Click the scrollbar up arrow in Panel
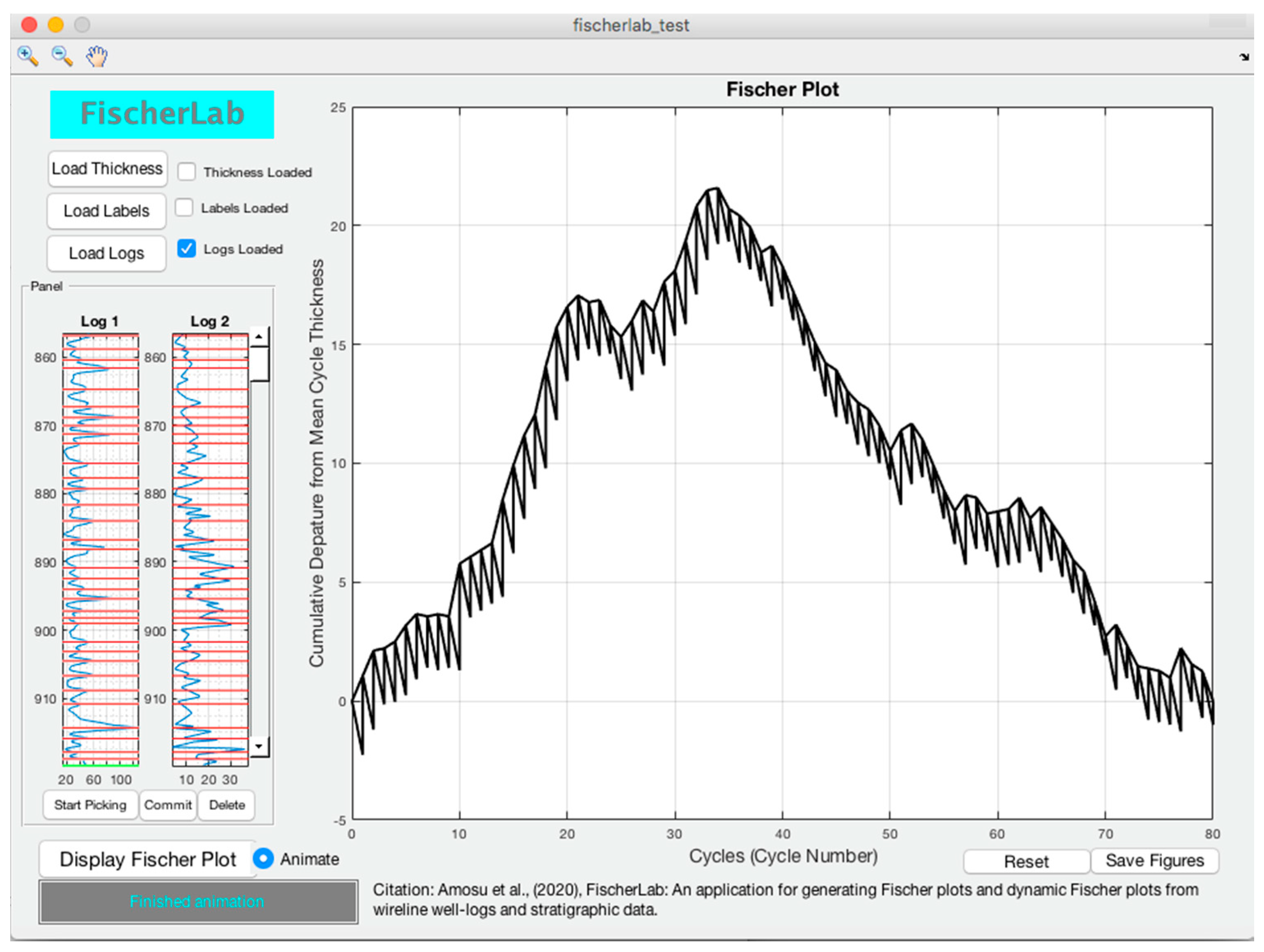Image resolution: width=1264 pixels, height=952 pixels. point(259,336)
